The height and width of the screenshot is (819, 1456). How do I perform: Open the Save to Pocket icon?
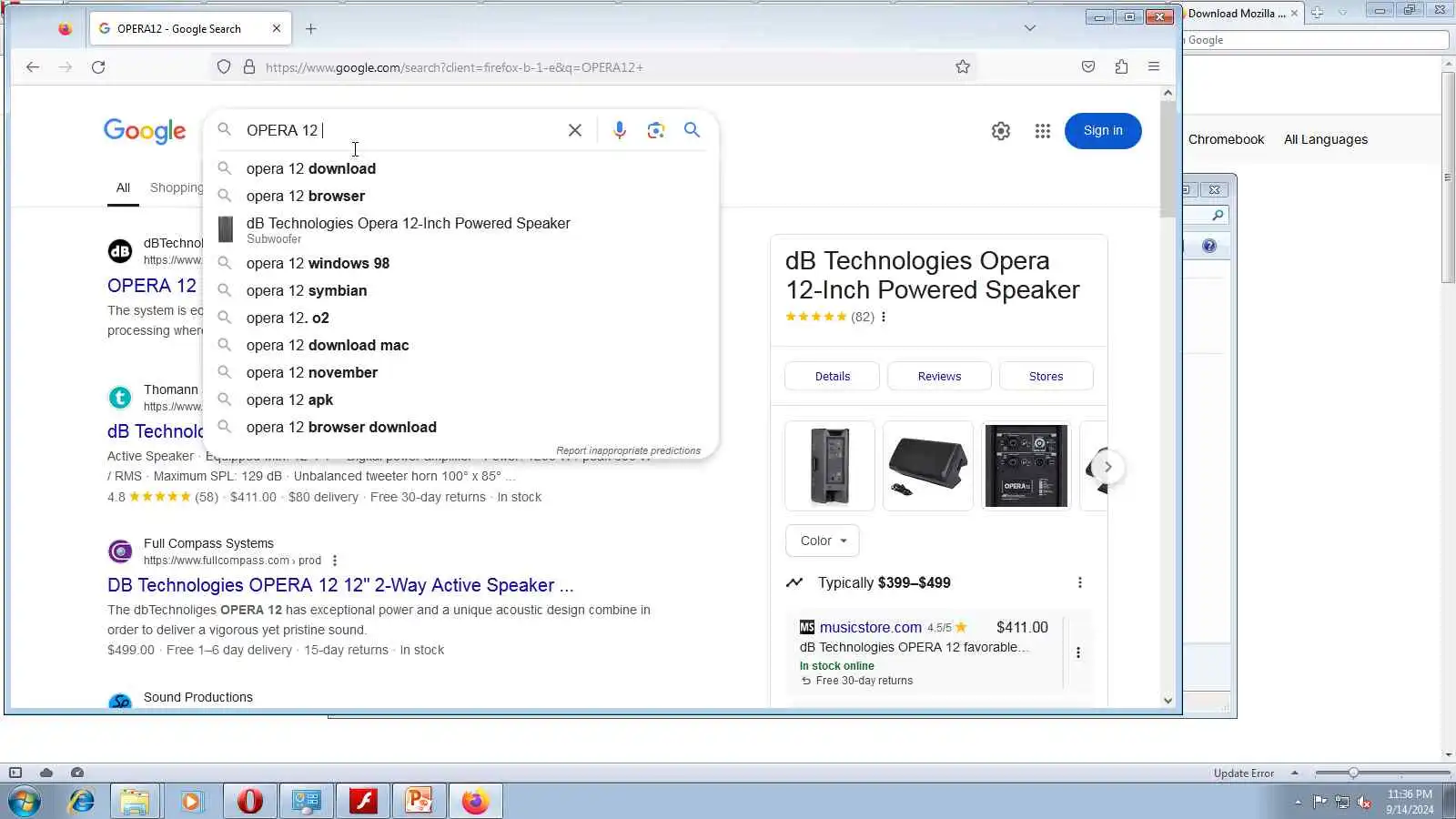pyautogui.click(x=1088, y=66)
